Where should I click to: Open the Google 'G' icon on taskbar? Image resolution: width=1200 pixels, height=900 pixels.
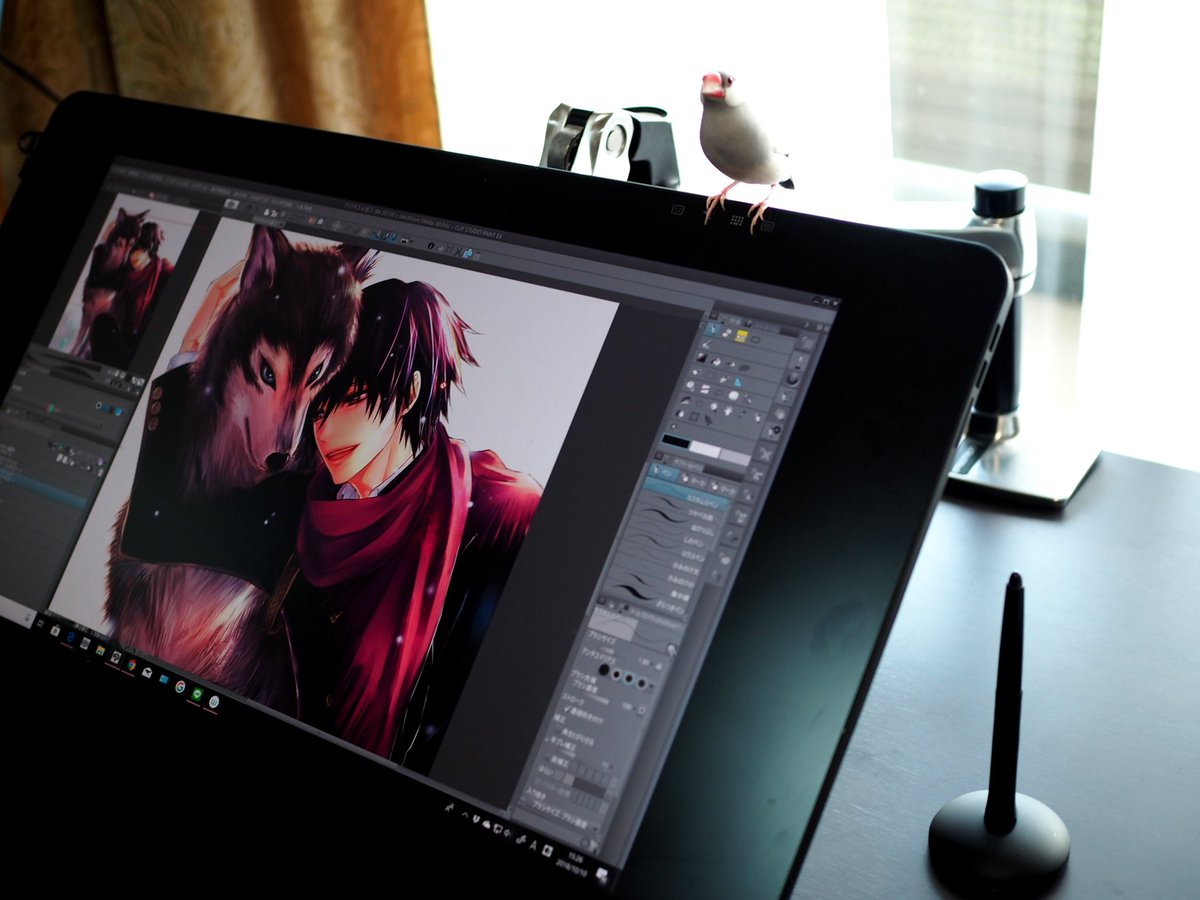(x=180, y=686)
